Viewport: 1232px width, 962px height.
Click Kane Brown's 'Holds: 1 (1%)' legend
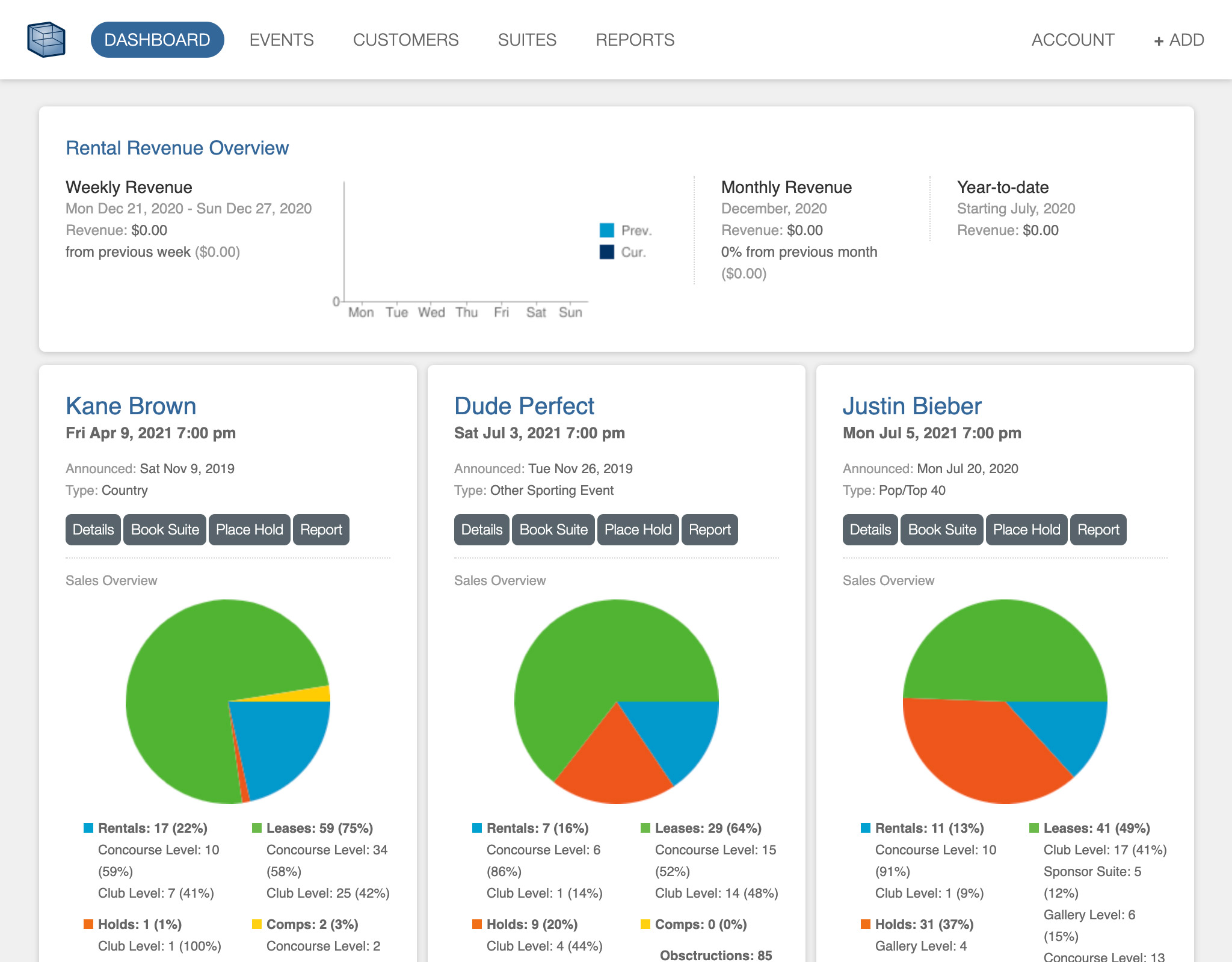[133, 925]
